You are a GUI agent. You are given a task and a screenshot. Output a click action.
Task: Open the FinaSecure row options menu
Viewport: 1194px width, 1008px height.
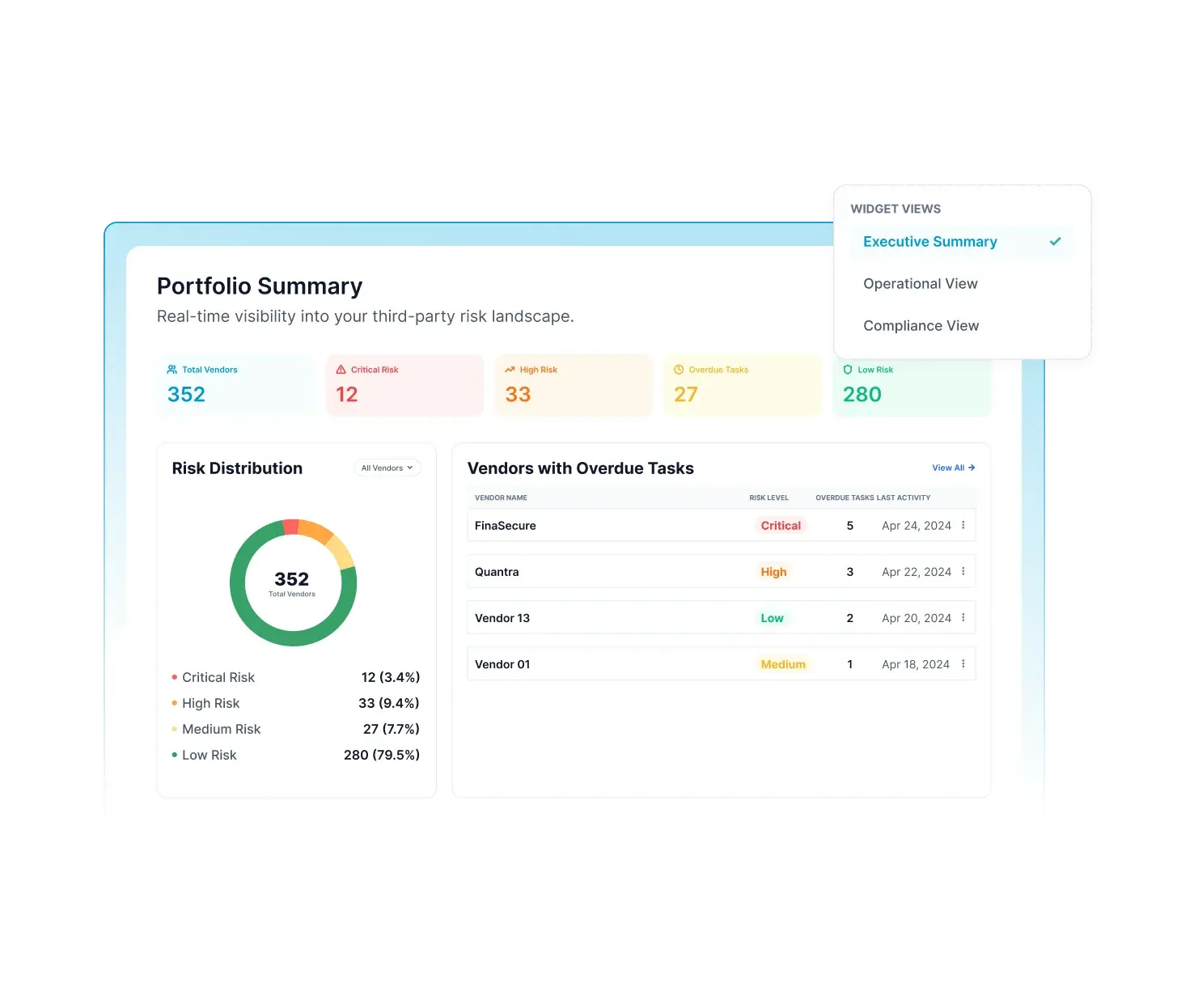pyautogui.click(x=963, y=525)
